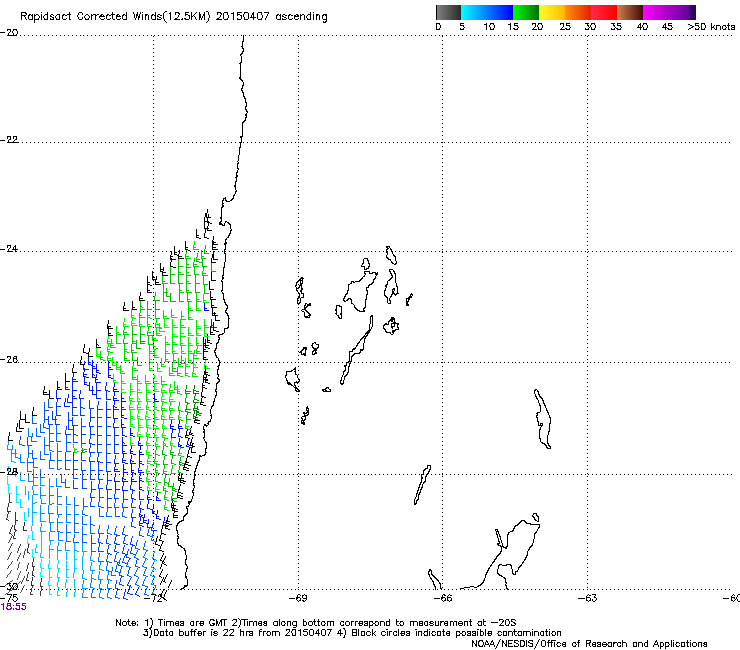Click the red 30-35 knots color segment

pos(604,12)
